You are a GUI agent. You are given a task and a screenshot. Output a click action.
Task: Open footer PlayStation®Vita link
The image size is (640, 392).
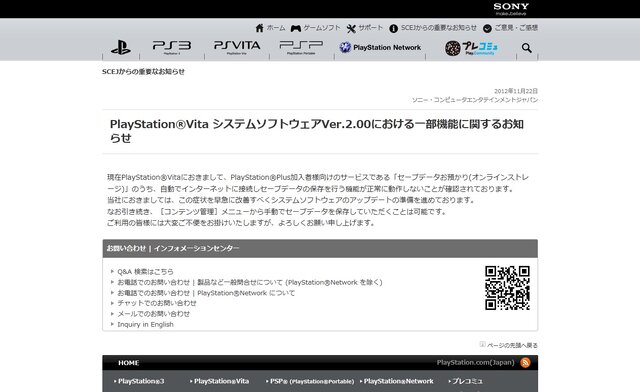[221, 381]
